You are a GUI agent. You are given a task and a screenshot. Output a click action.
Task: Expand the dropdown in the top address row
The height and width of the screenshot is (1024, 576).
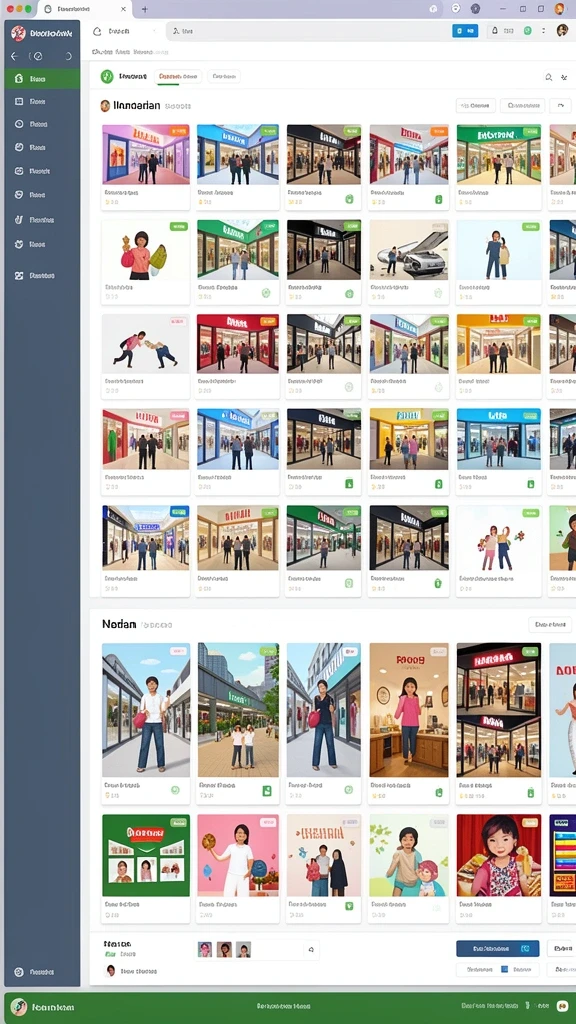(x=154, y=31)
